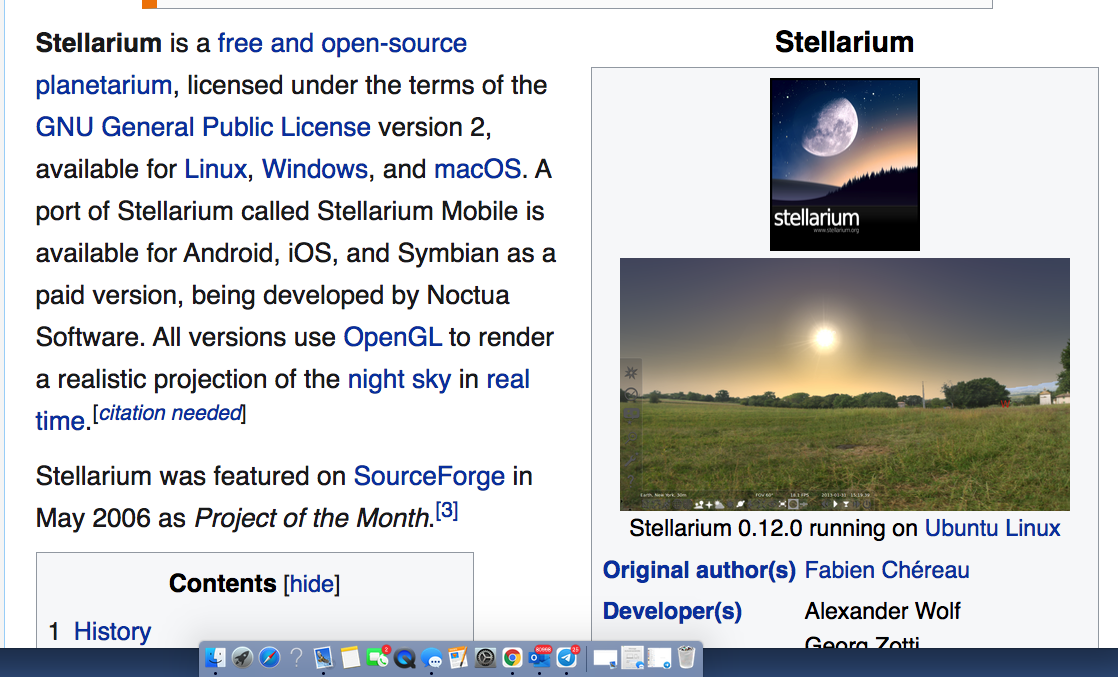Open FaceTime icon with badge 2
The height and width of the screenshot is (677, 1118).
pos(378,657)
